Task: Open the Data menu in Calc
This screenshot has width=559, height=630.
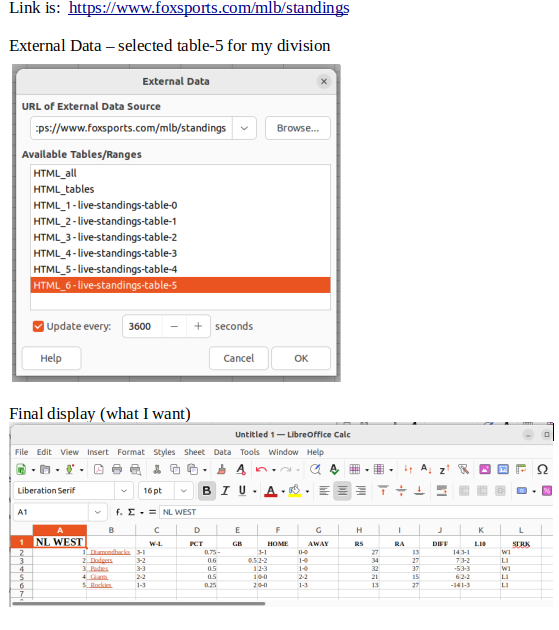Action: 222,452
